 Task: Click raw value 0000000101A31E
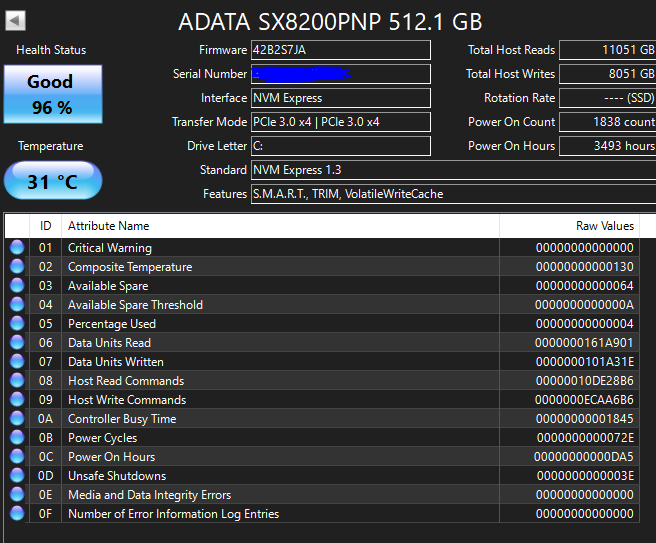point(584,362)
